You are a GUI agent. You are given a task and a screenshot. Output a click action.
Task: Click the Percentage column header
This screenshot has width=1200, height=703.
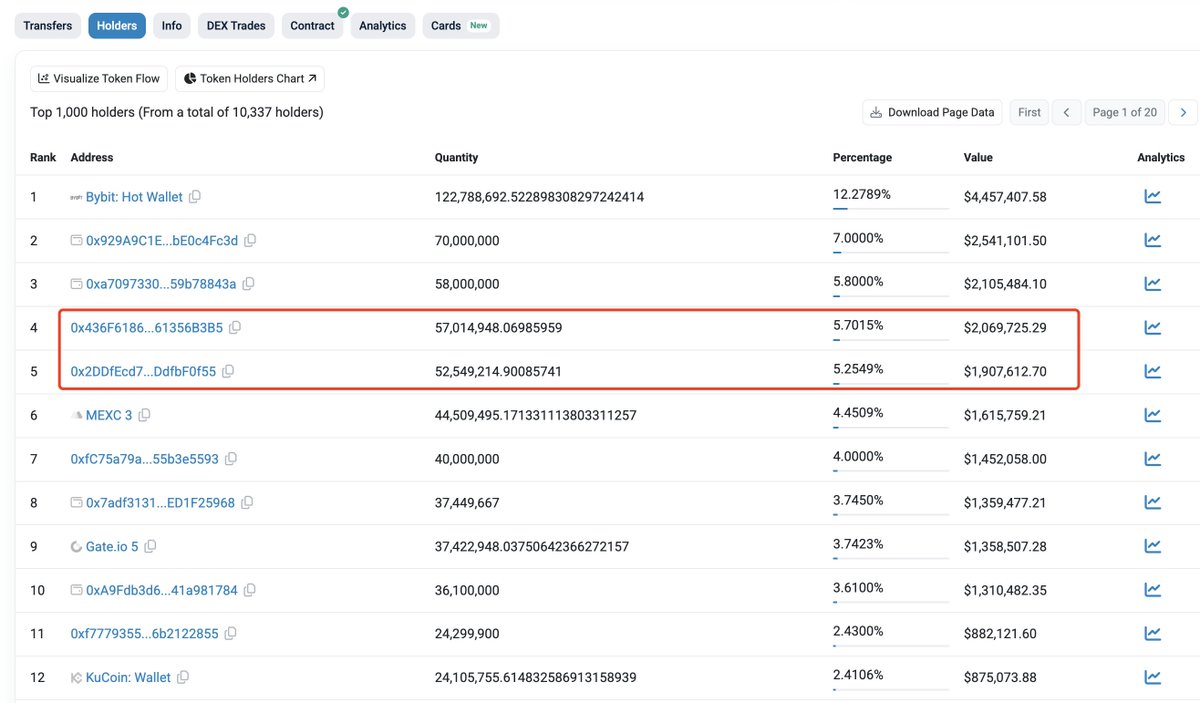(x=862, y=157)
